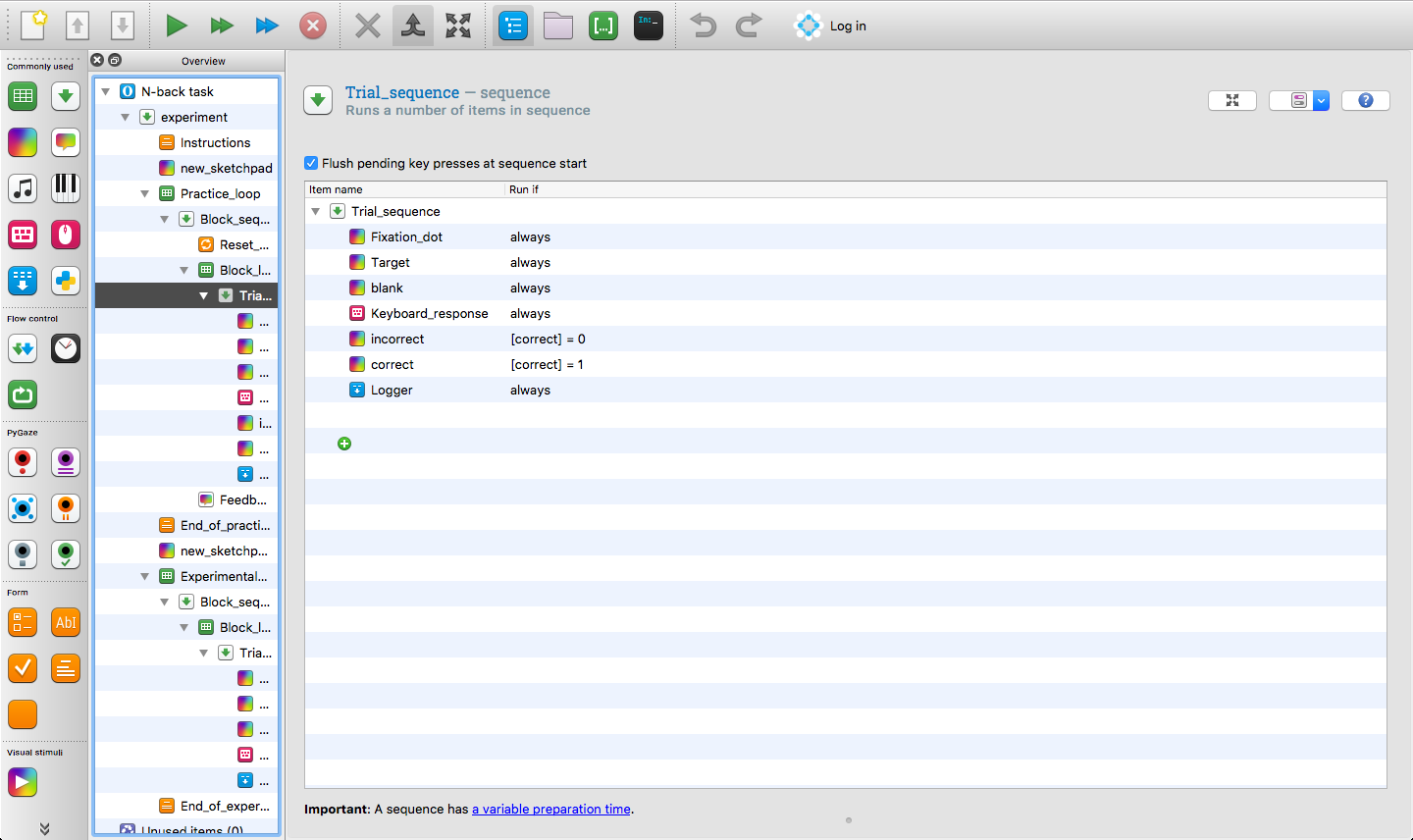Screen dimensions: 1413x840
Task: Select PyGaze init red eye item
Action: point(23,462)
